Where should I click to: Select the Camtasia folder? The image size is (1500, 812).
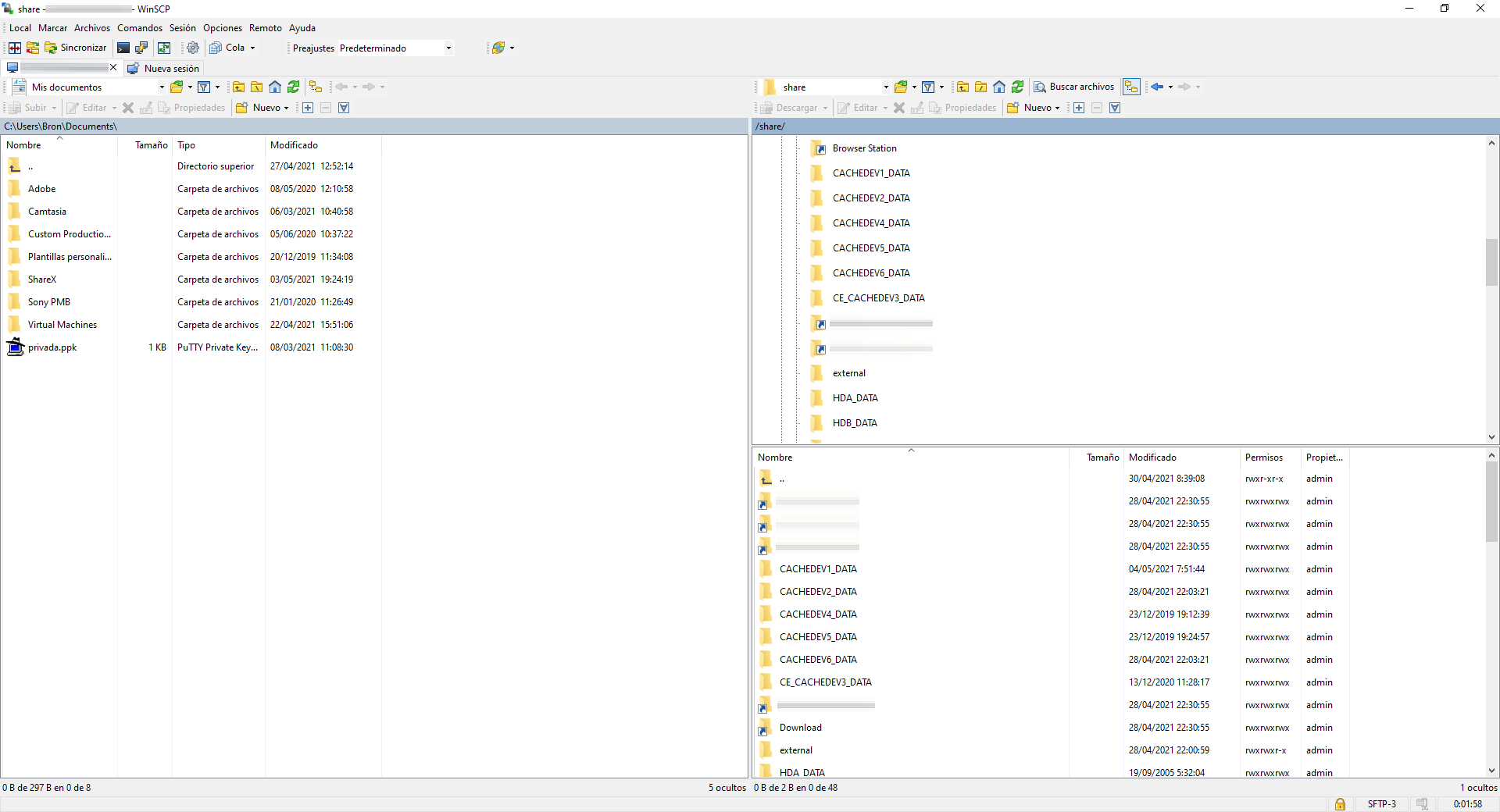pos(47,212)
